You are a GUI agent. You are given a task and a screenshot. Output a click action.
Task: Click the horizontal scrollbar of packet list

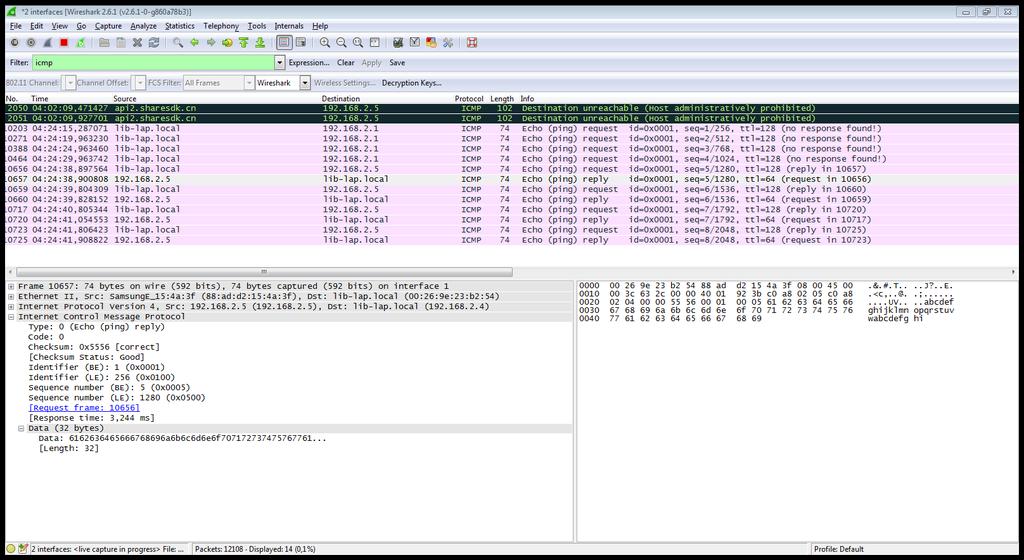click(x=264, y=272)
